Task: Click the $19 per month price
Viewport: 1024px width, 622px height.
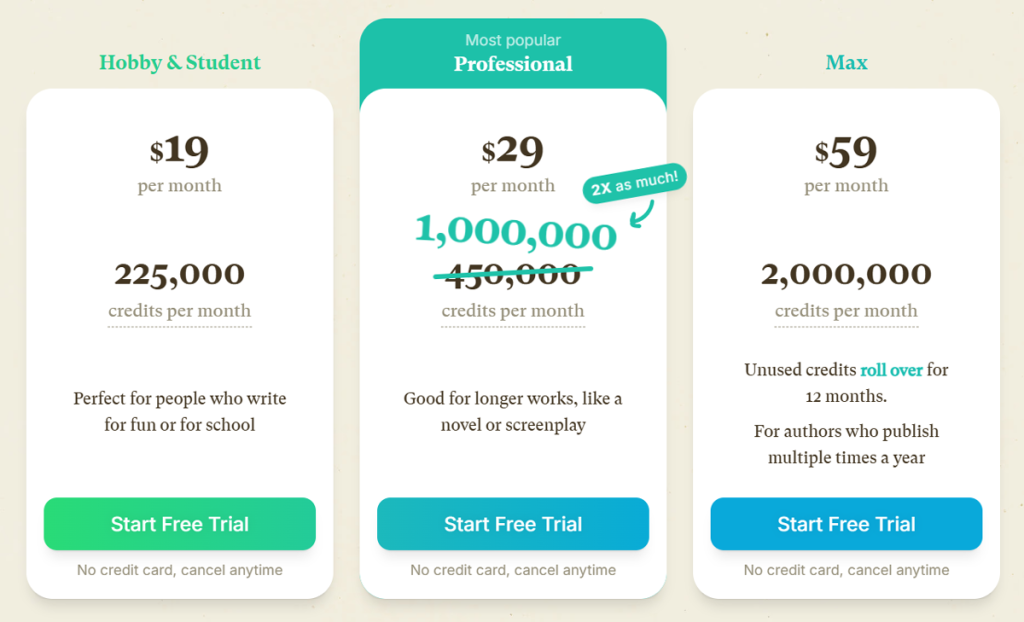Action: click(180, 152)
